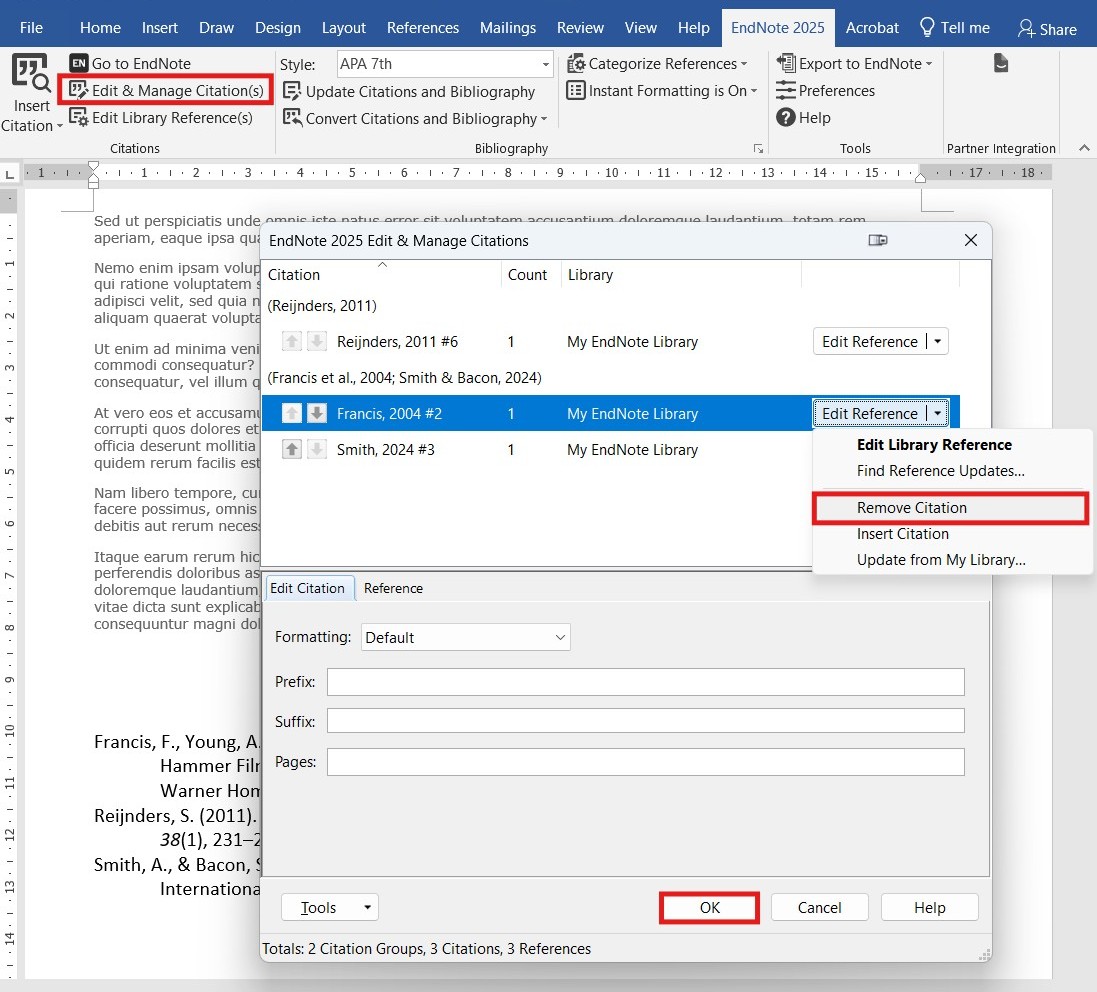The width and height of the screenshot is (1097, 992).
Task: Open Edit Library Reference(s)
Action: (x=160, y=118)
